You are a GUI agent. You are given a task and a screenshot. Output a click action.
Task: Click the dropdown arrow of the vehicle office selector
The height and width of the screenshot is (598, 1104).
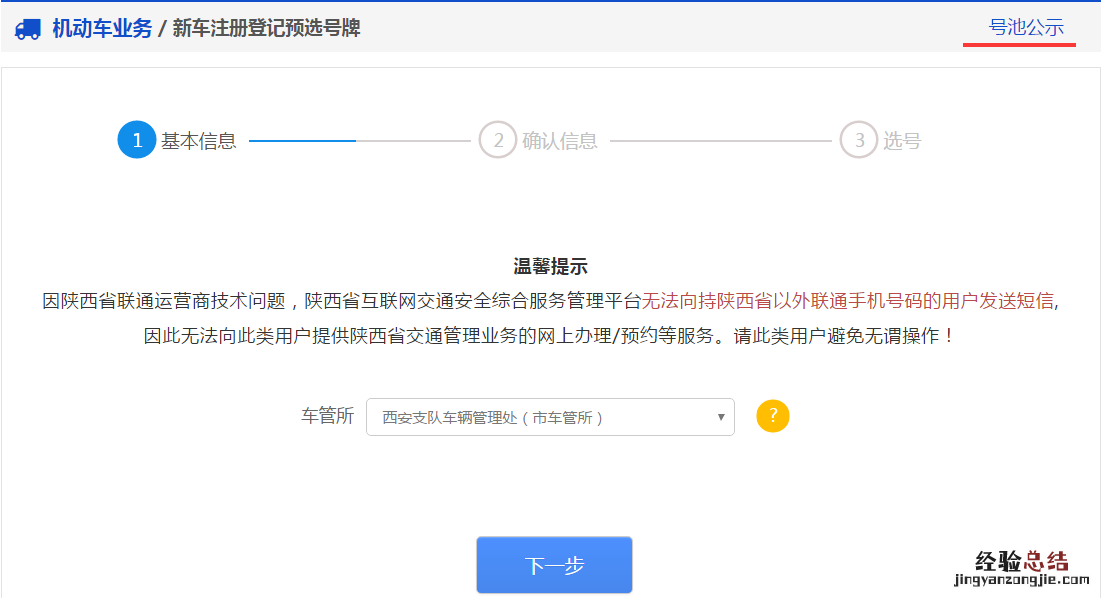[721, 417]
